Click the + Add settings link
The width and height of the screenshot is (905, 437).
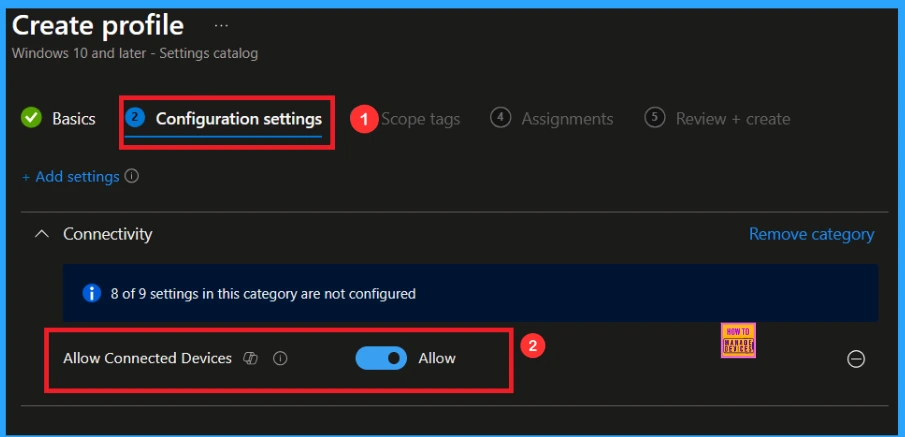(x=70, y=177)
